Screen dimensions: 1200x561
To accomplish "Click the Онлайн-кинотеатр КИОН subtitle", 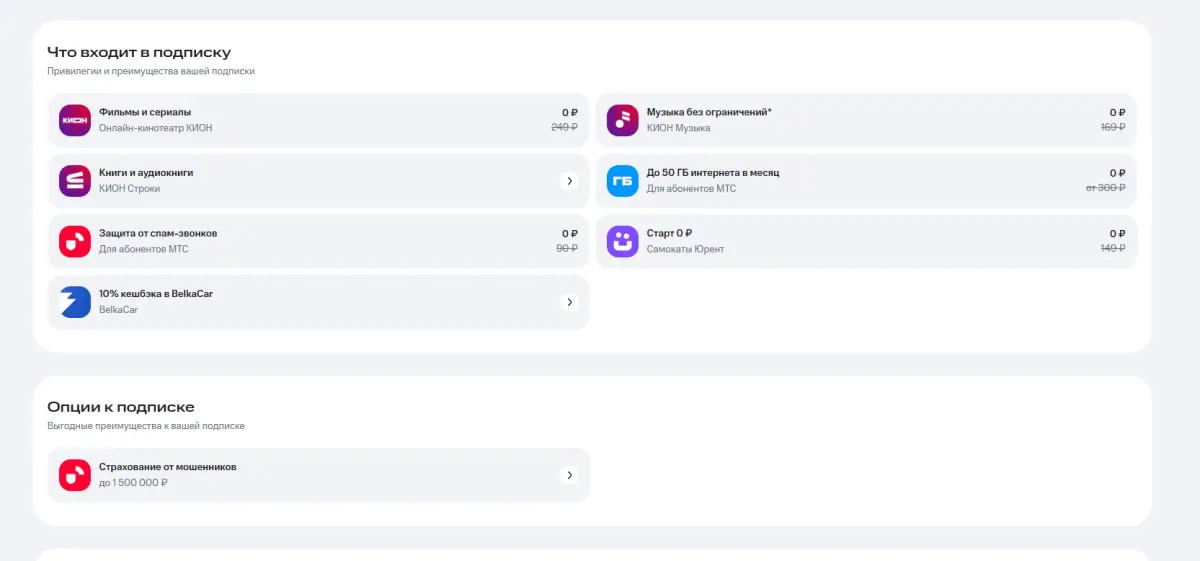I will tap(156, 128).
